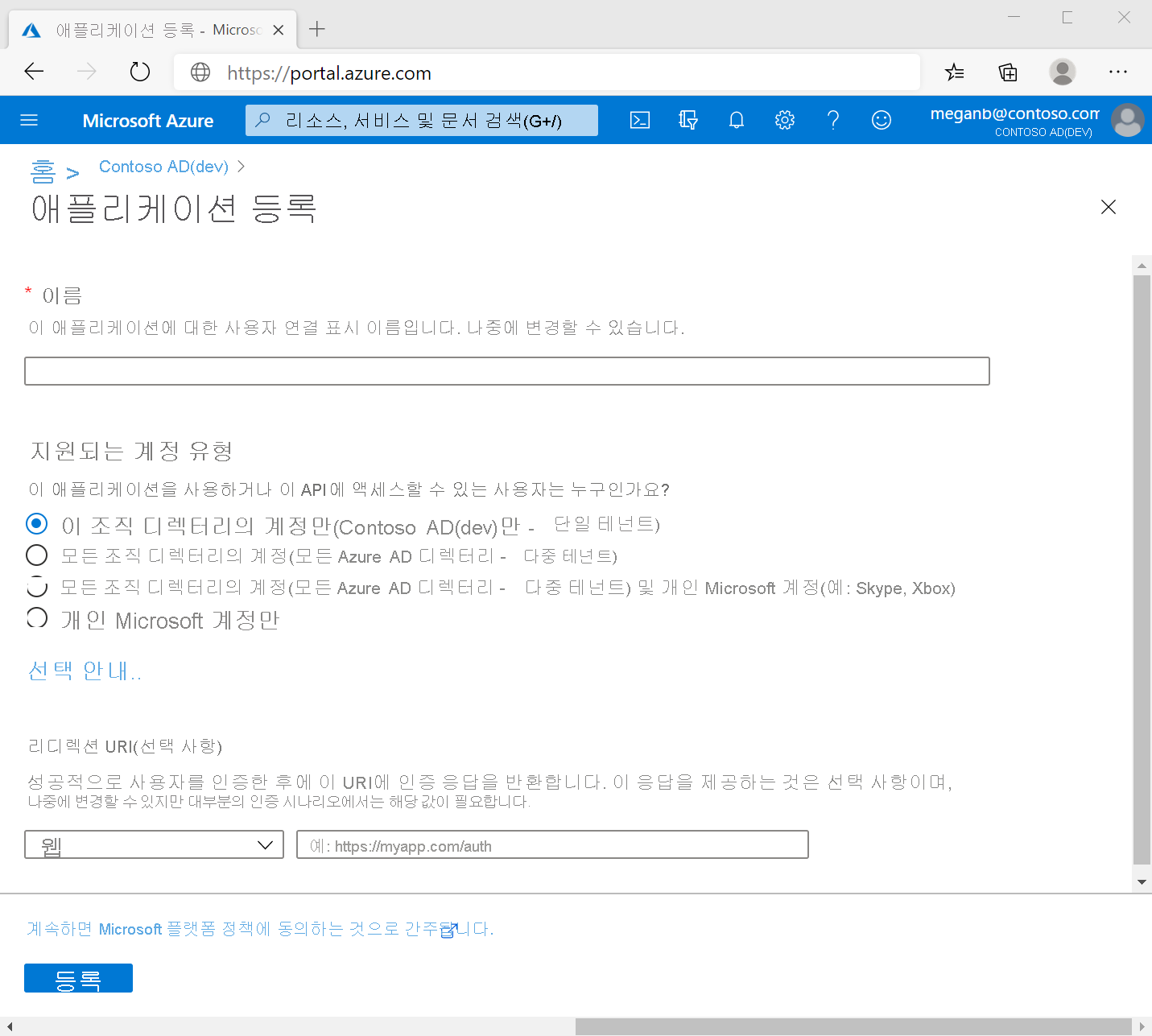
Task: Select 다중 테넌트 account type option
Action: point(36,555)
